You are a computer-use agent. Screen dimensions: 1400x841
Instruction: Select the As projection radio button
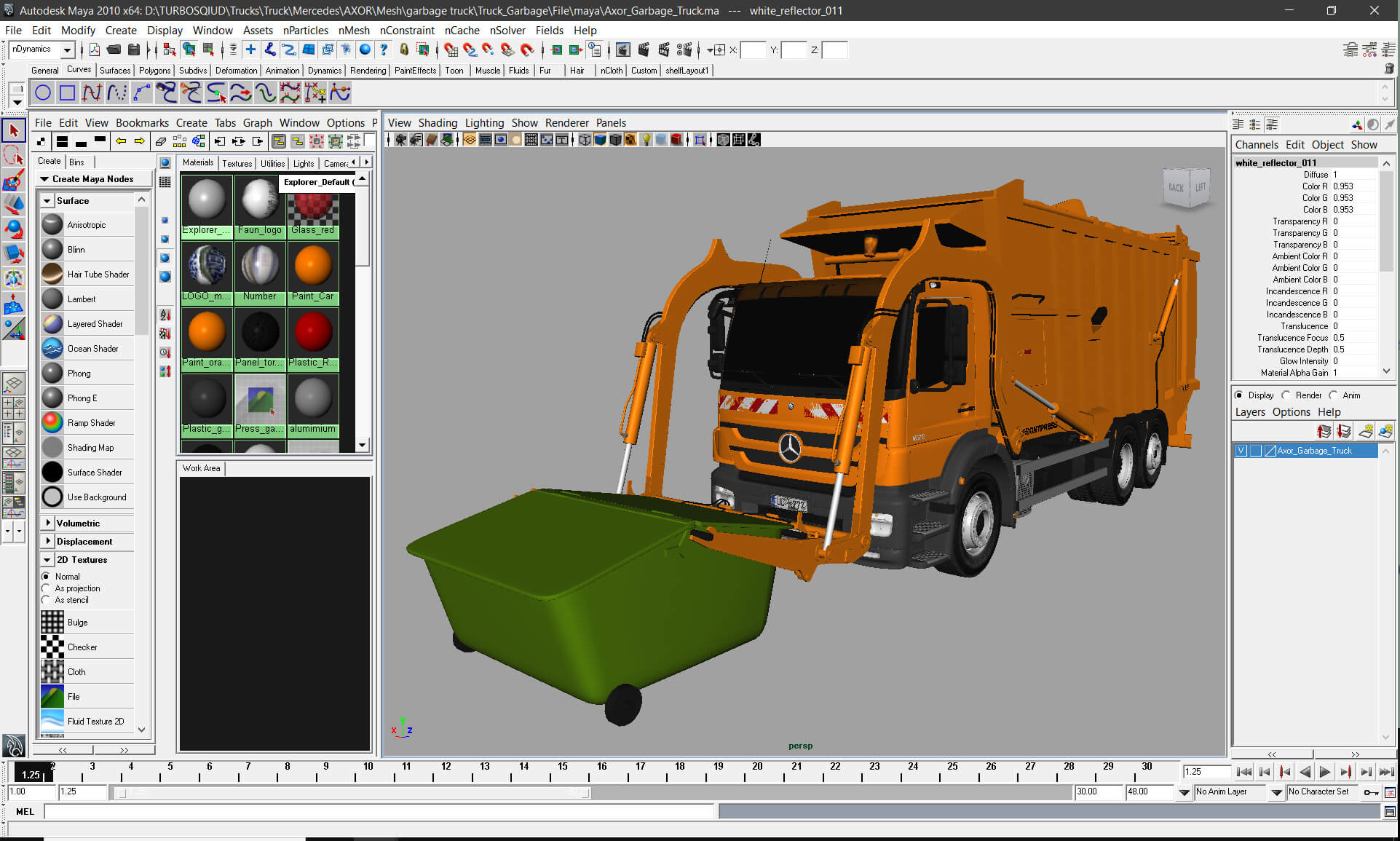pos(46,588)
